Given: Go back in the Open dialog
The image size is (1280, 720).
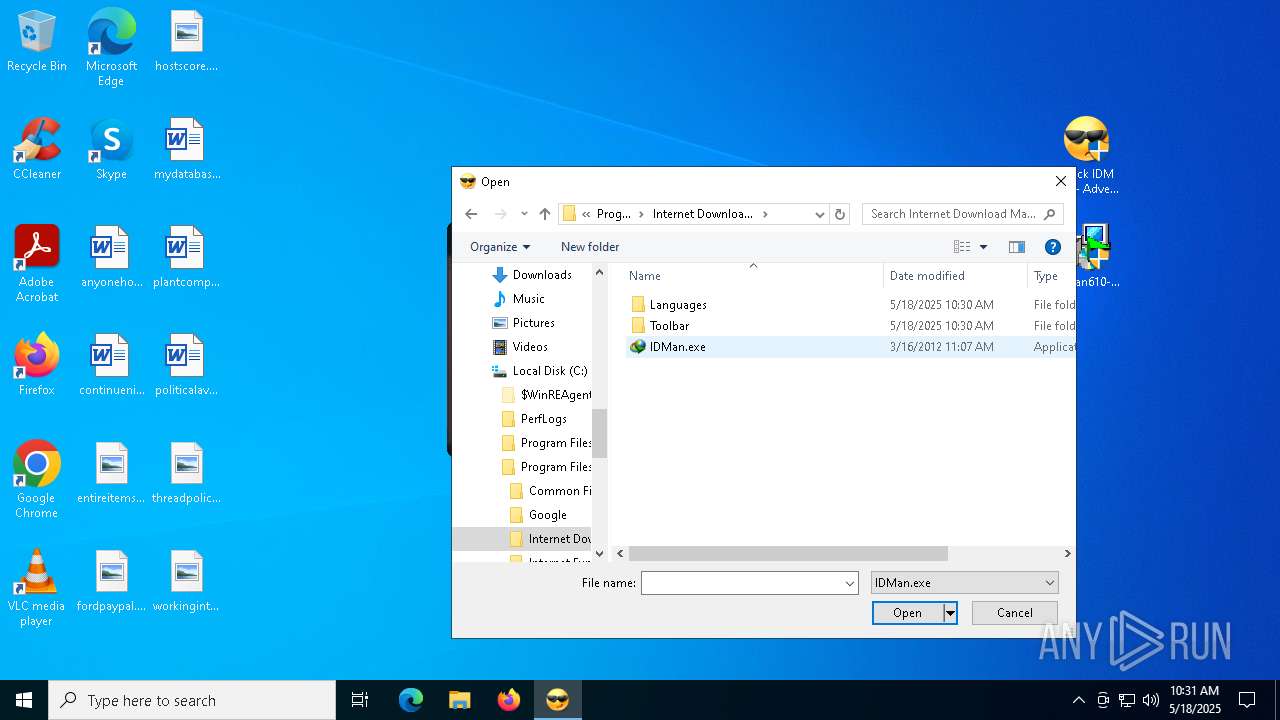Looking at the screenshot, I should (x=471, y=214).
